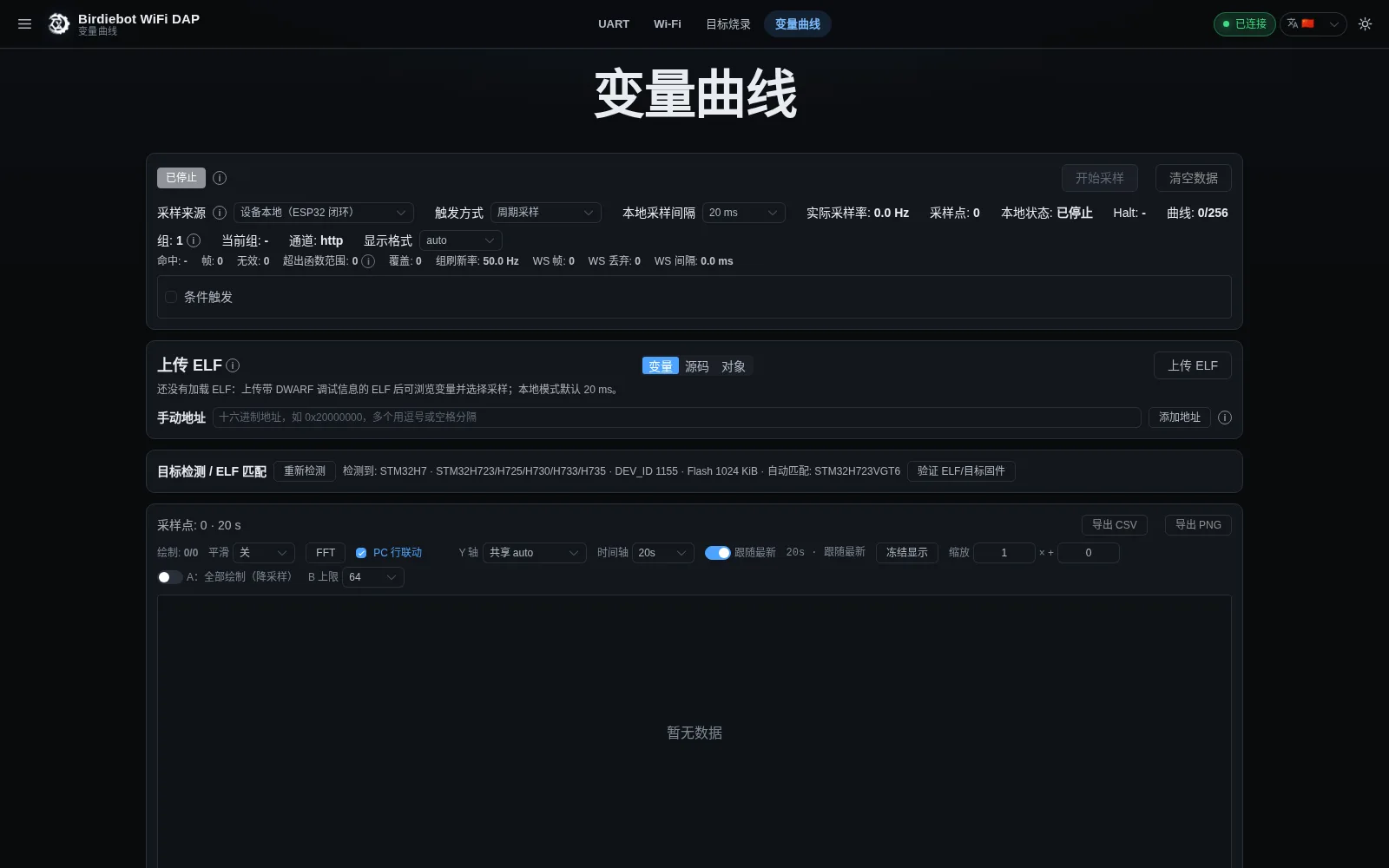Screen dimensions: 1389x868
Task: Click info icon right of 添加地址 button
Action: point(1225,418)
